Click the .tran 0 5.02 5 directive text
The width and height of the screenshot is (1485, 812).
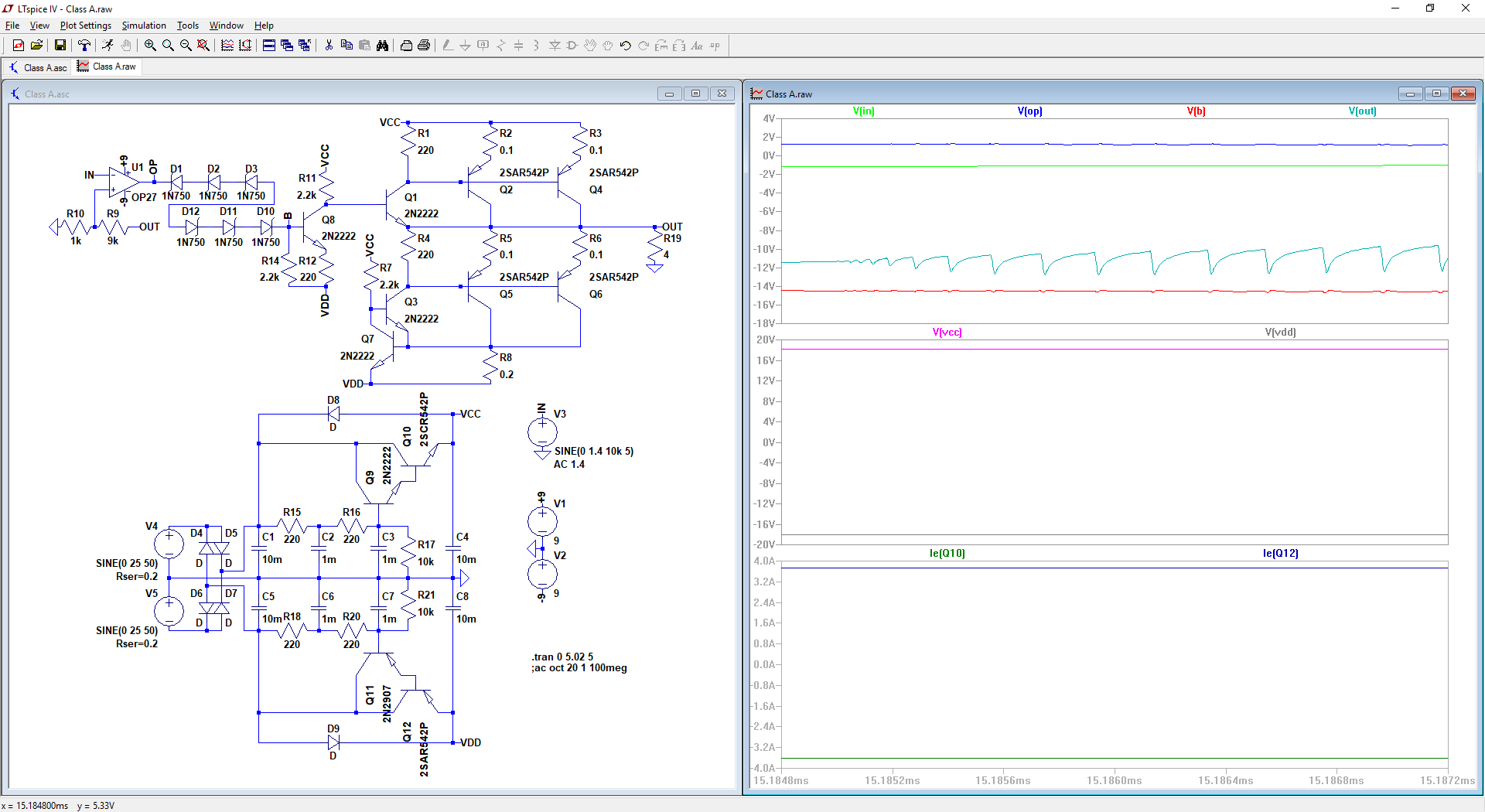point(562,657)
